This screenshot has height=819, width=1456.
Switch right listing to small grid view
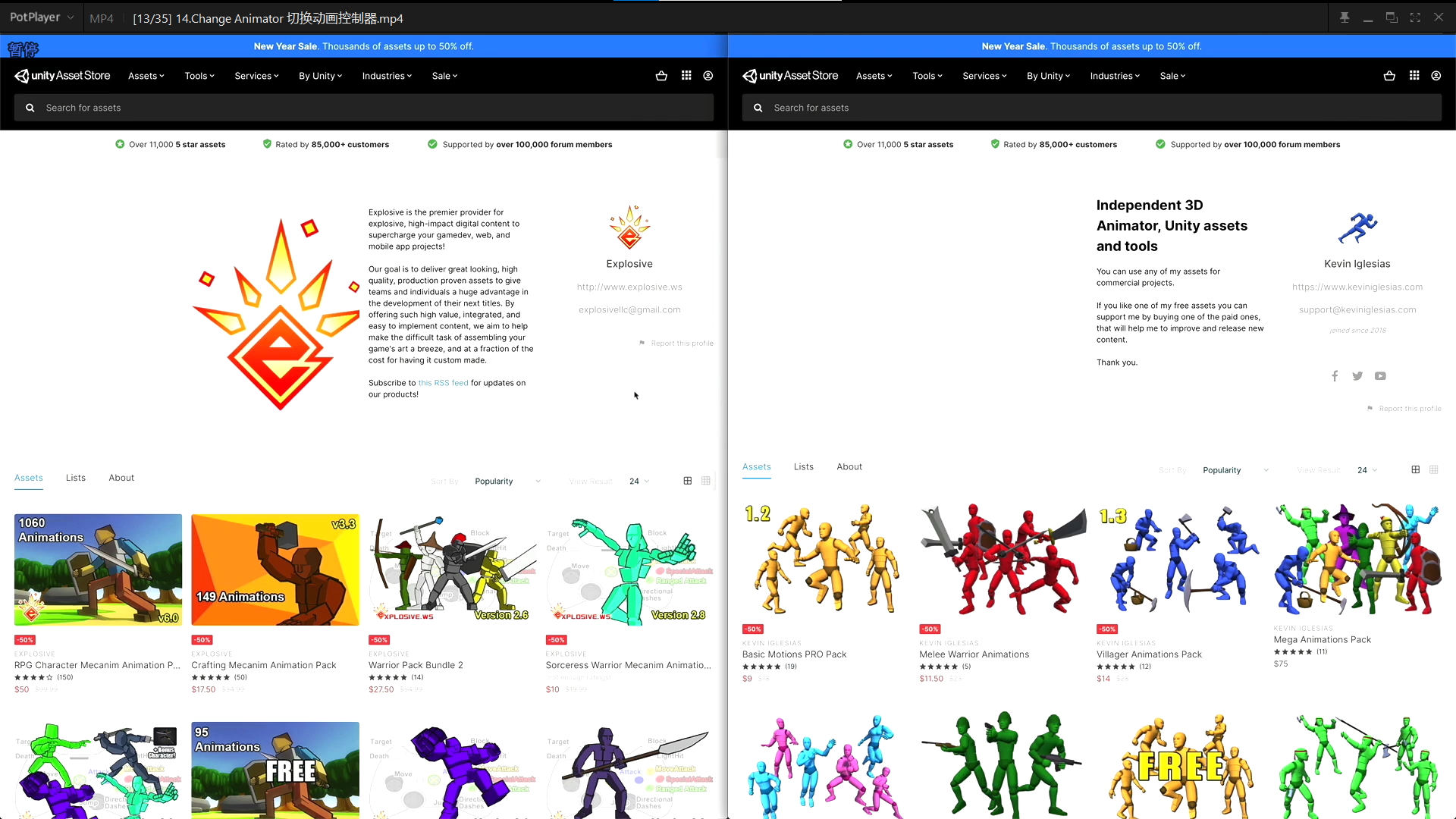pyautogui.click(x=1434, y=470)
